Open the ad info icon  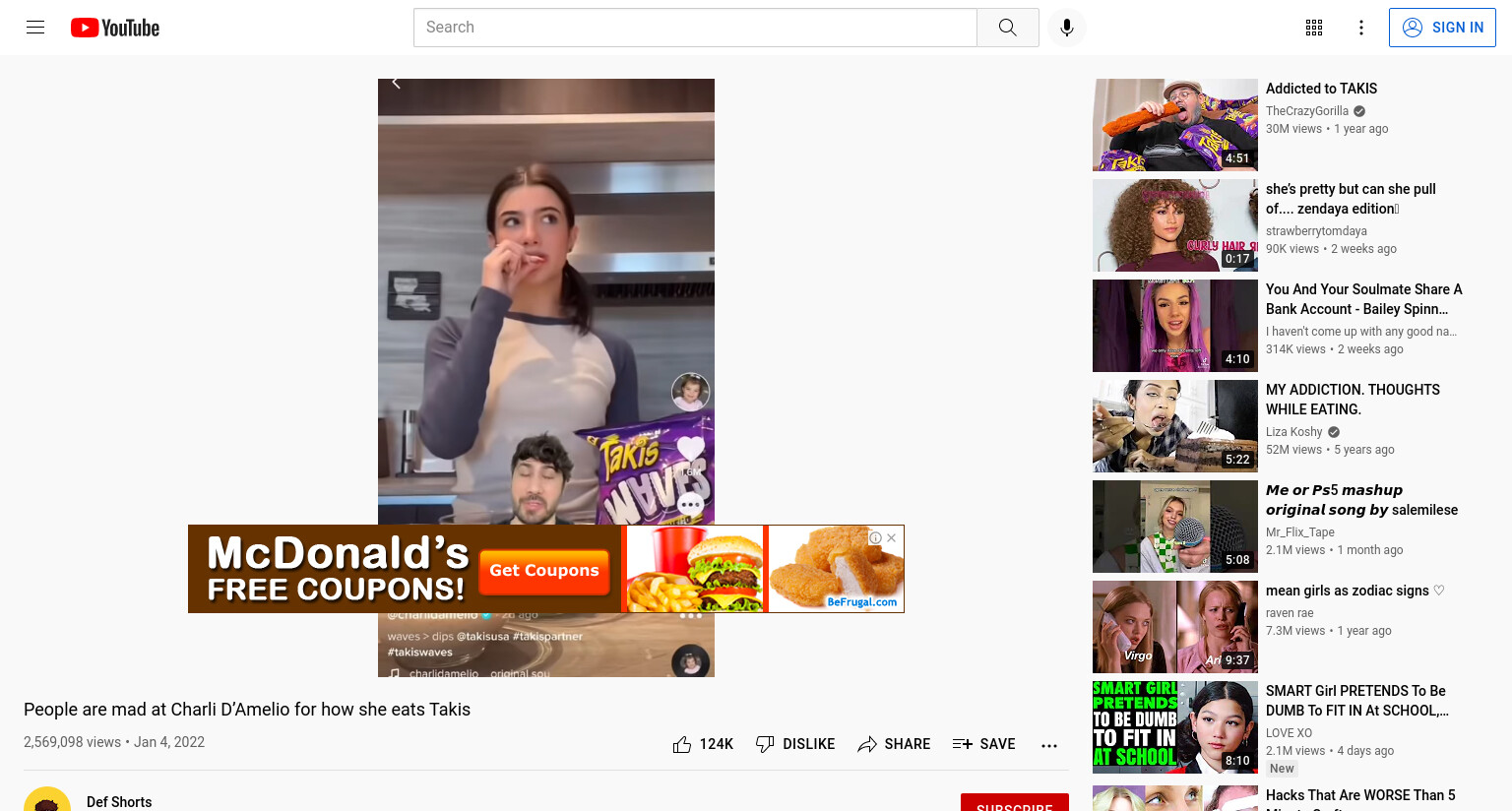[875, 537]
